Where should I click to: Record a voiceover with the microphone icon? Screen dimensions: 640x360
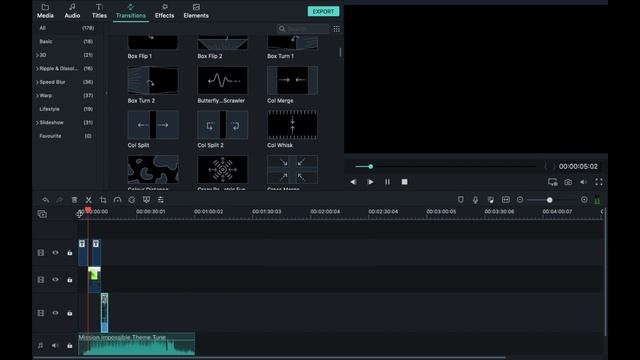[x=476, y=200]
